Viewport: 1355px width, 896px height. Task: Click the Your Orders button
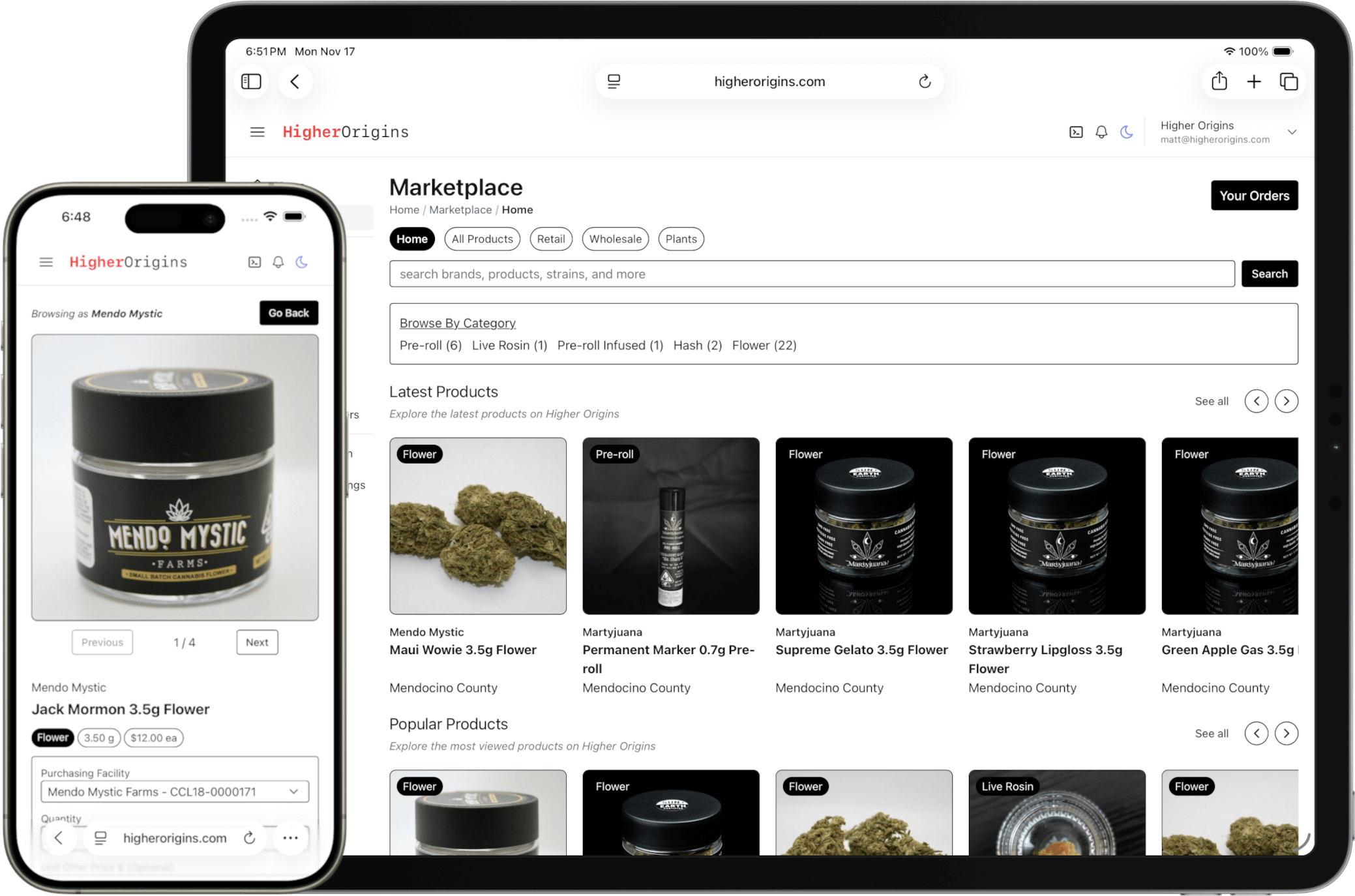point(1254,195)
